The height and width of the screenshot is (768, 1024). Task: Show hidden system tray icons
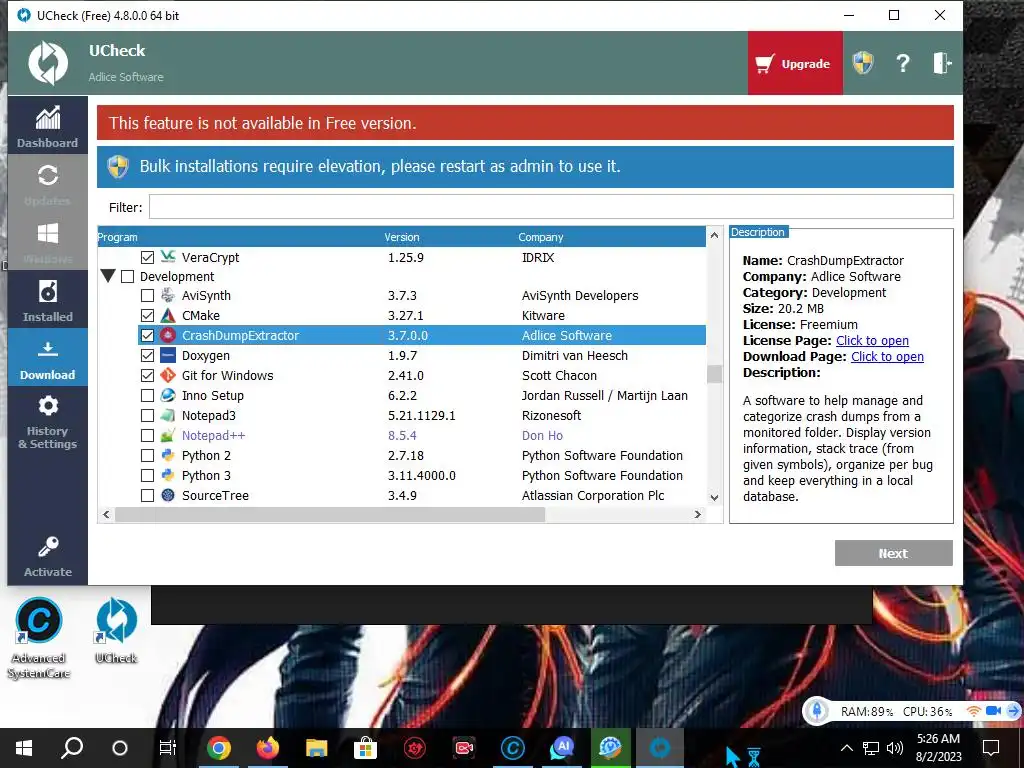click(846, 748)
